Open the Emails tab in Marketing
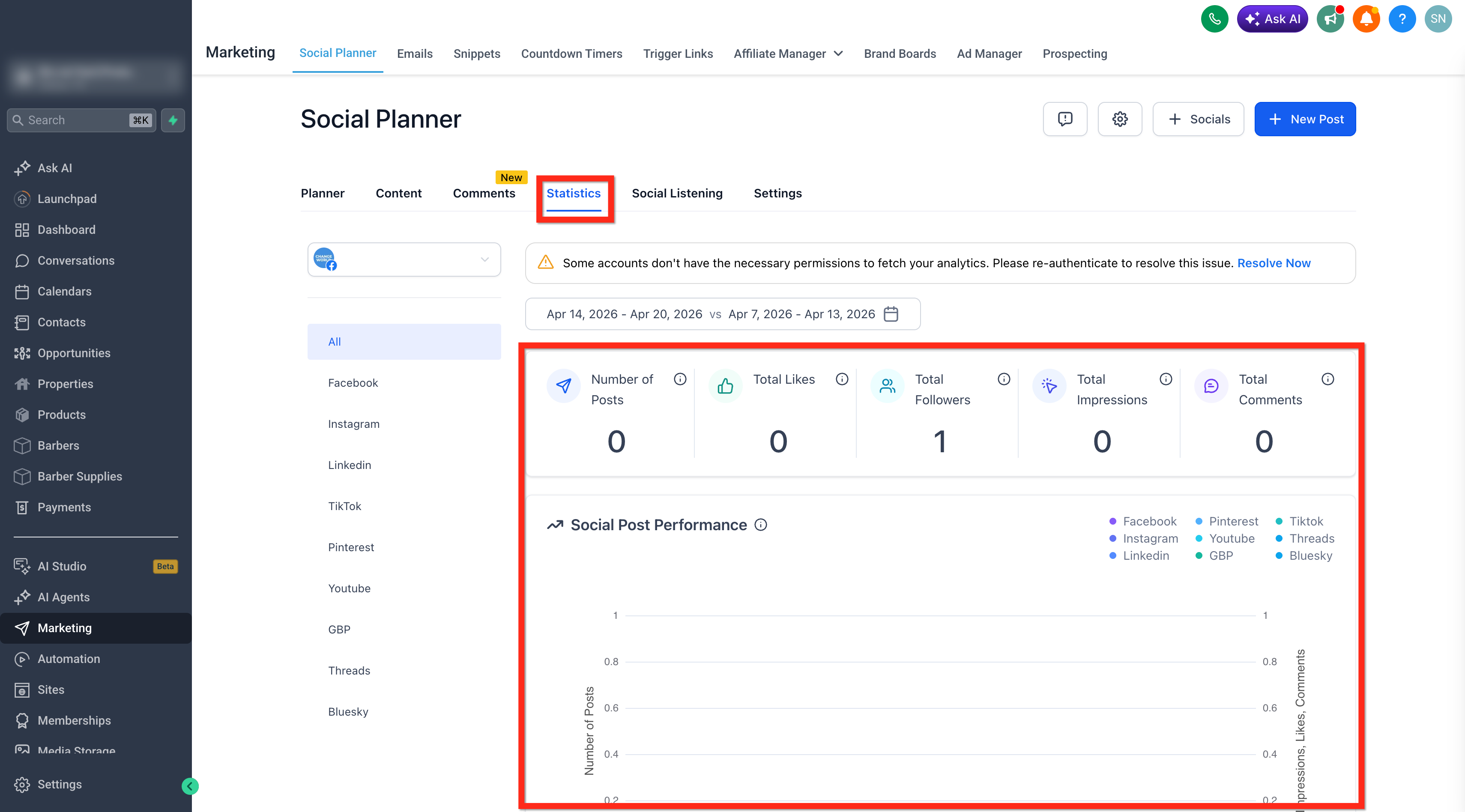This screenshot has height=812, width=1465. coord(415,54)
